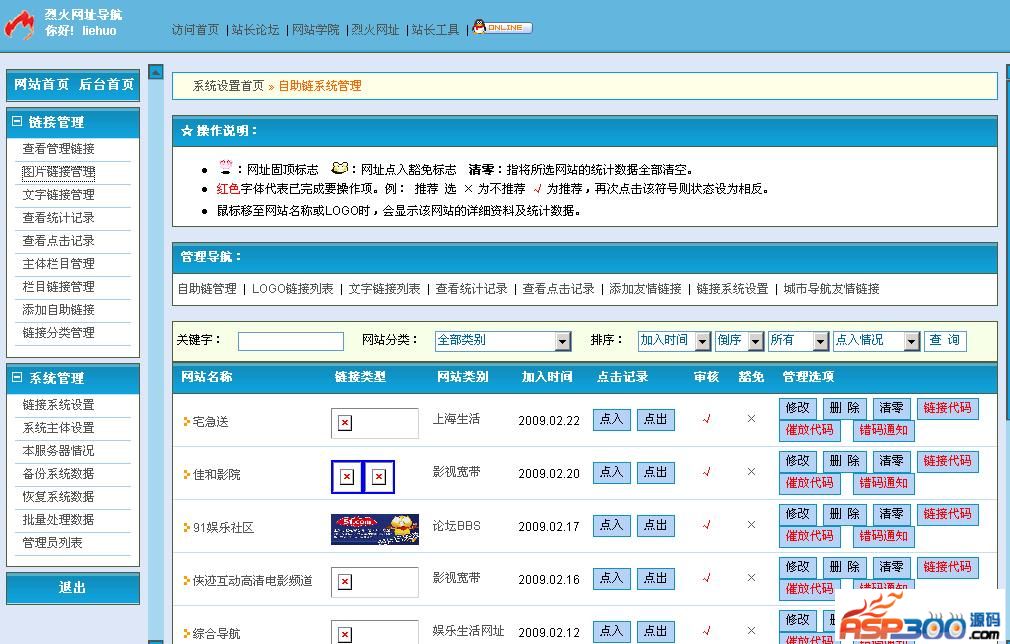Click the 91娱乐社区 logo banner image
The width and height of the screenshot is (1010, 644).
(374, 529)
